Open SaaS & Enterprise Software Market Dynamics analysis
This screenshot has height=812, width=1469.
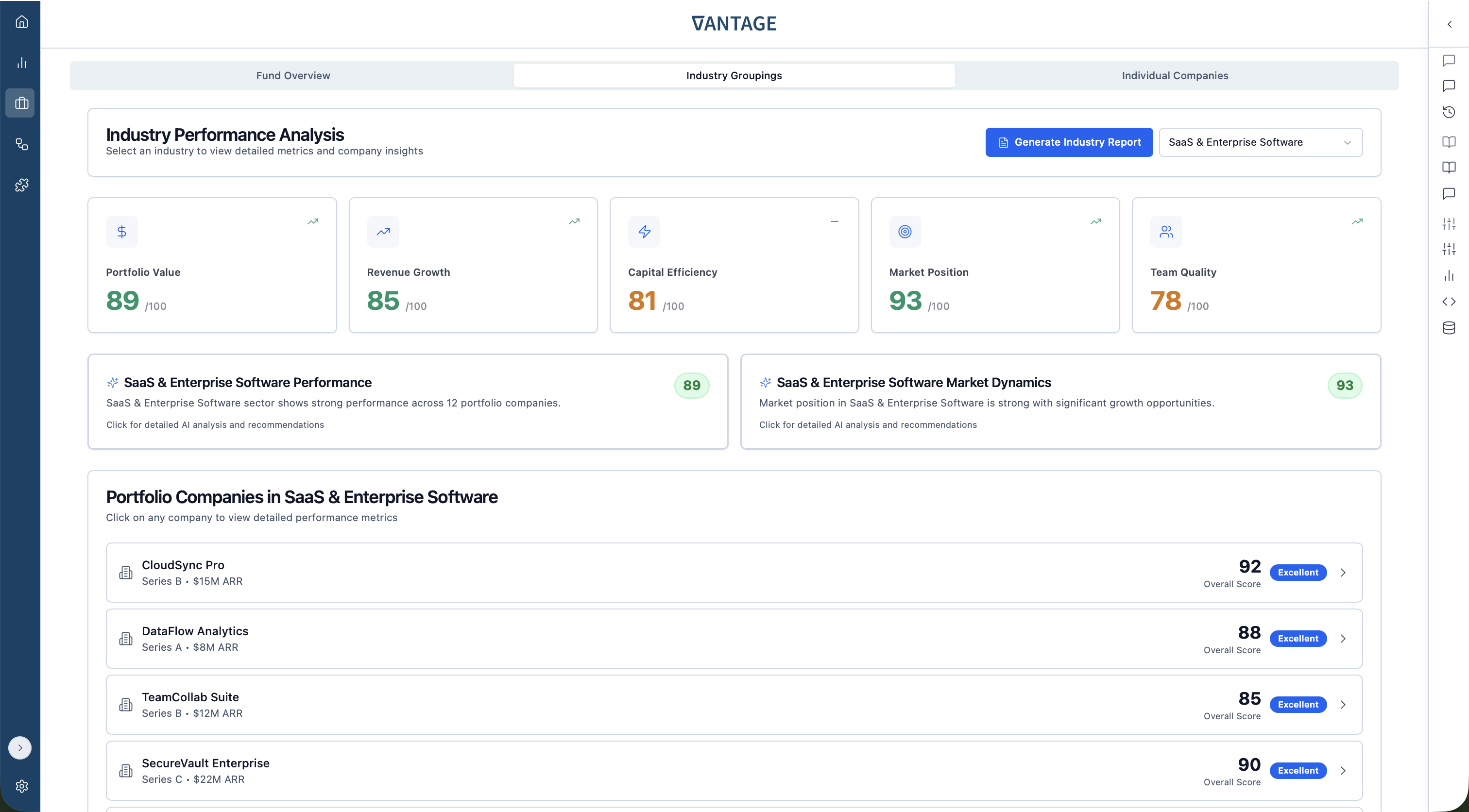(1060, 402)
